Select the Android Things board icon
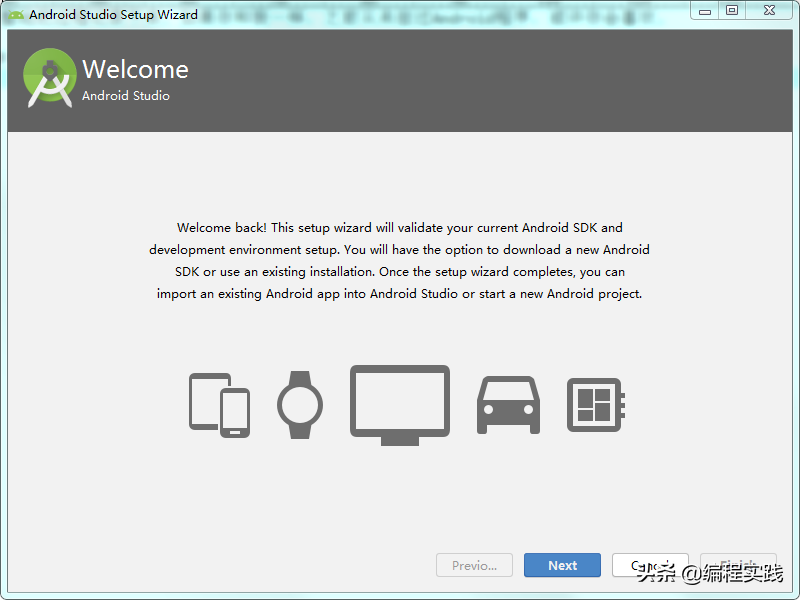Screen dimensions: 800x600 pos(596,405)
